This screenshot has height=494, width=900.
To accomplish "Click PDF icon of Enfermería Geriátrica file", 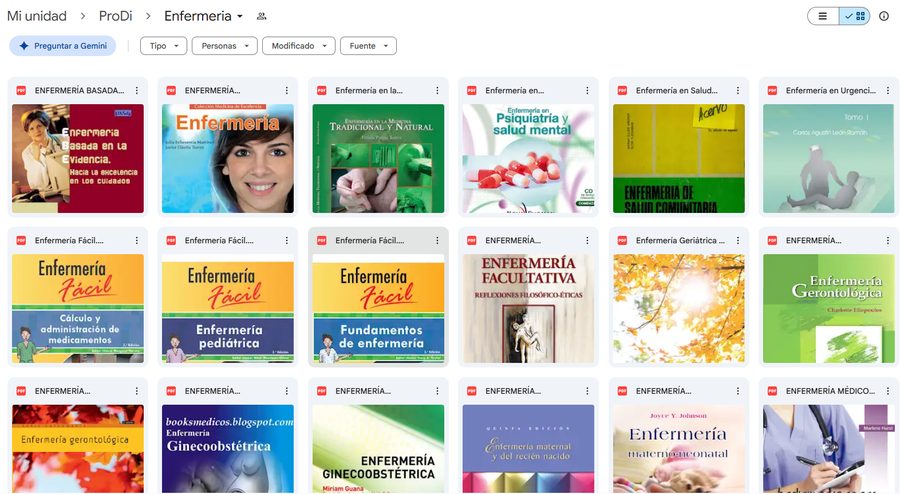I will (622, 241).
